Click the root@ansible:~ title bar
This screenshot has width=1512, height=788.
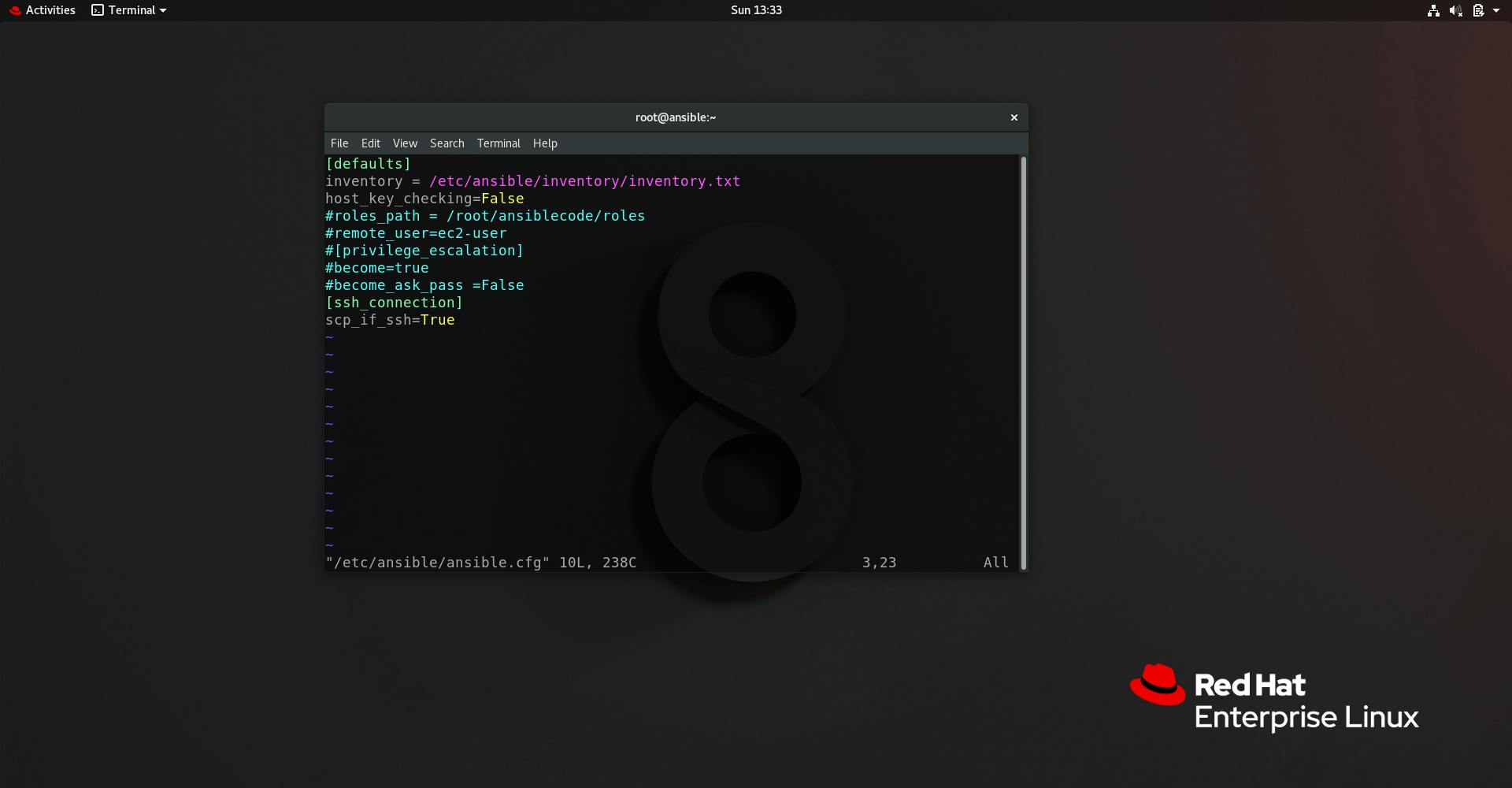tap(676, 117)
